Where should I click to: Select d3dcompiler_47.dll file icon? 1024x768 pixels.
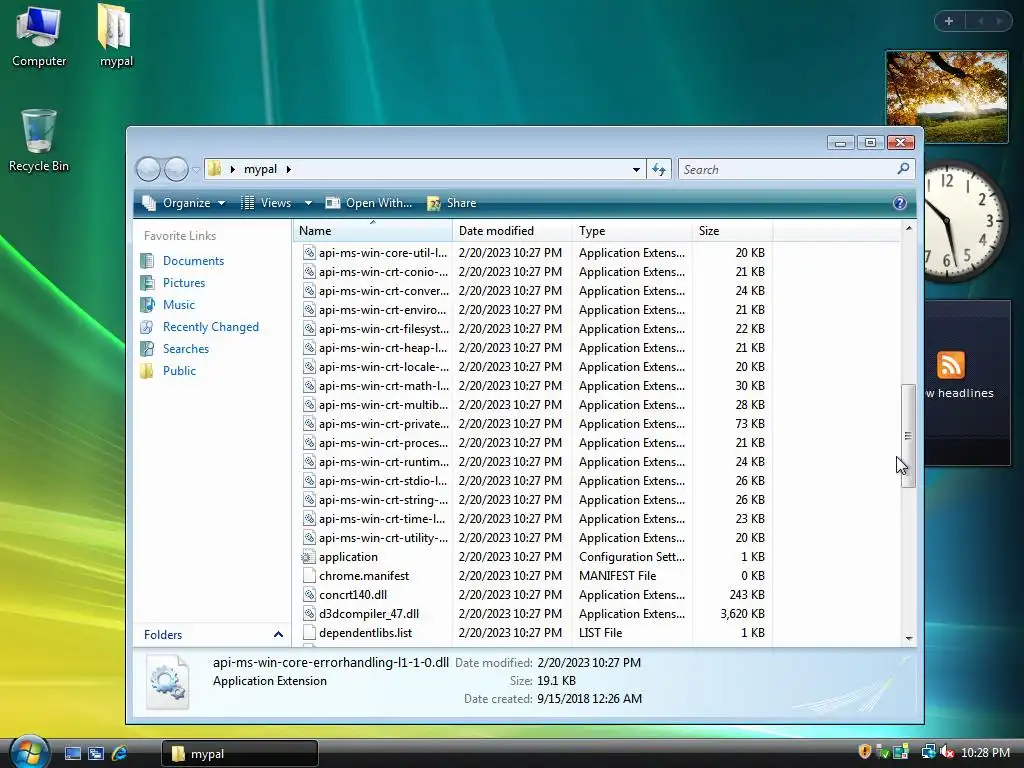(309, 614)
